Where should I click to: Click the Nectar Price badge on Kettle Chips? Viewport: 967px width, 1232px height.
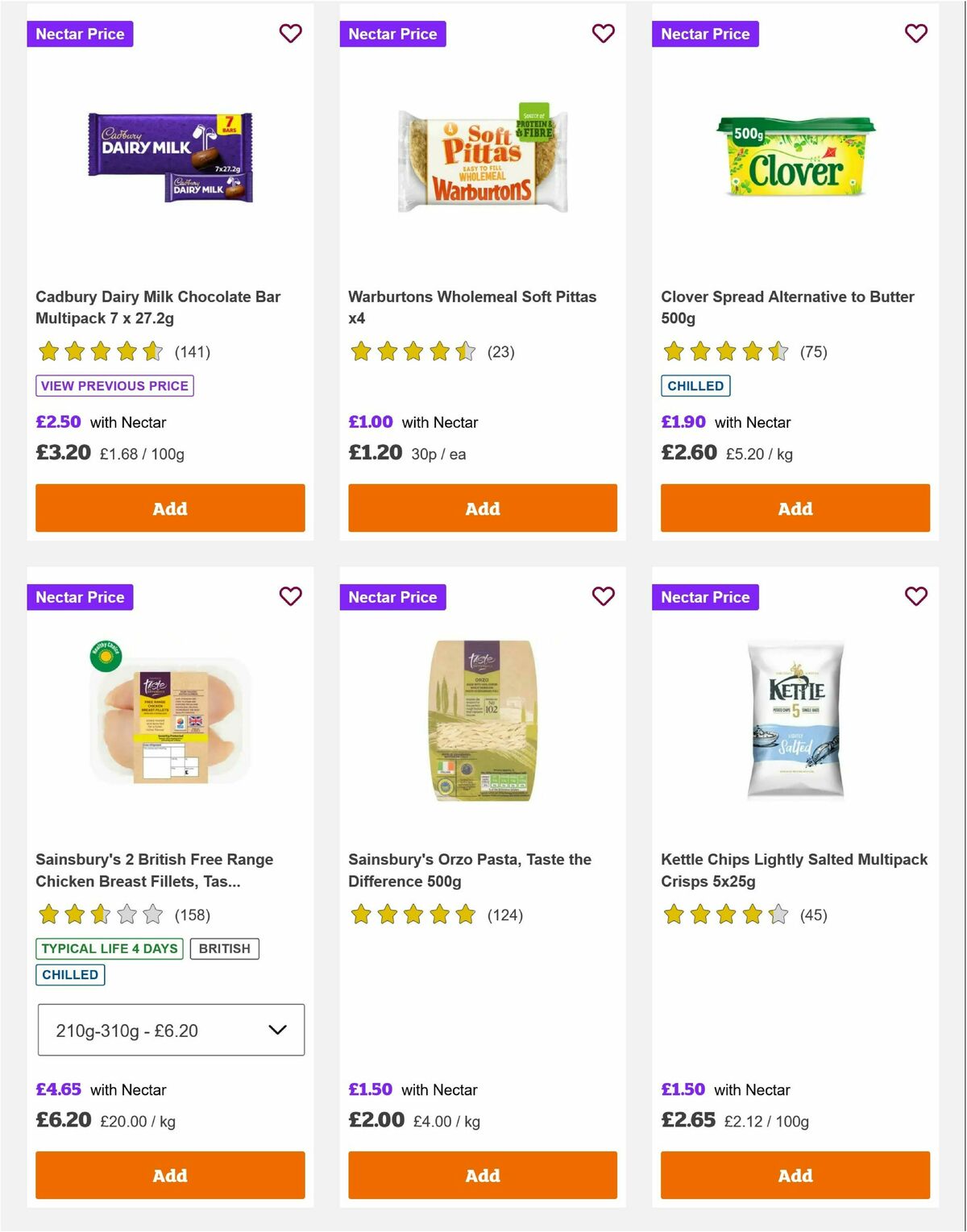[x=705, y=597]
